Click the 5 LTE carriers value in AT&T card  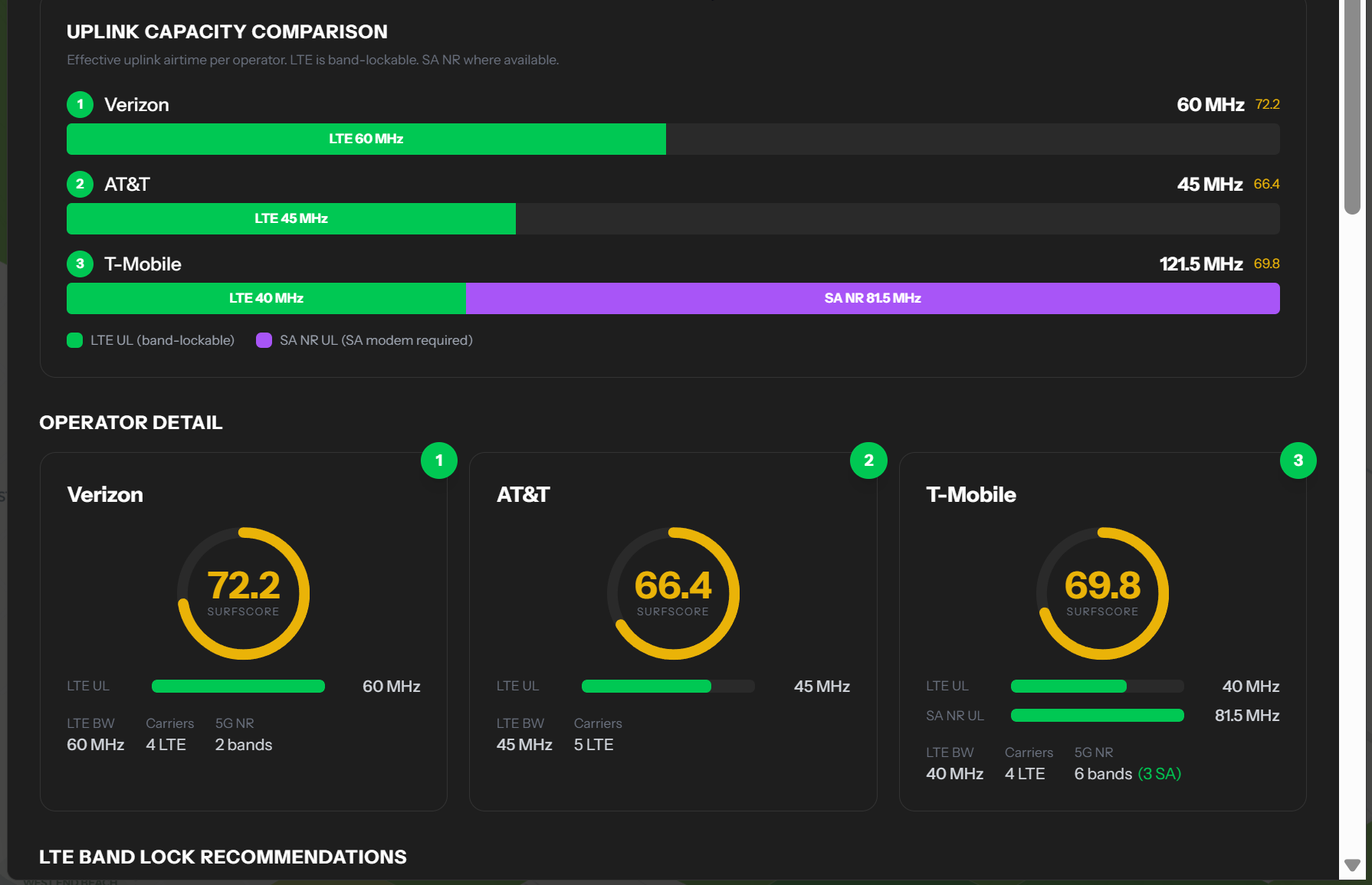(x=594, y=745)
